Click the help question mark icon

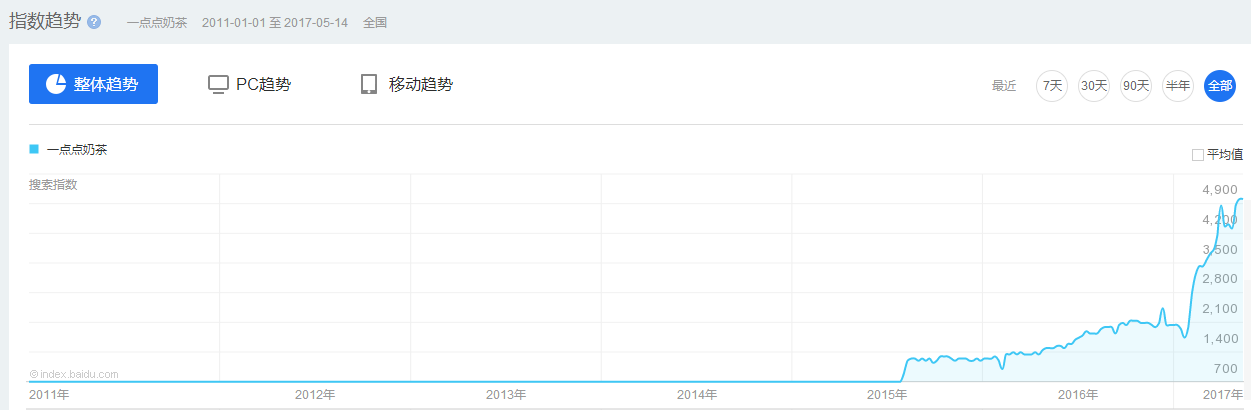[94, 22]
